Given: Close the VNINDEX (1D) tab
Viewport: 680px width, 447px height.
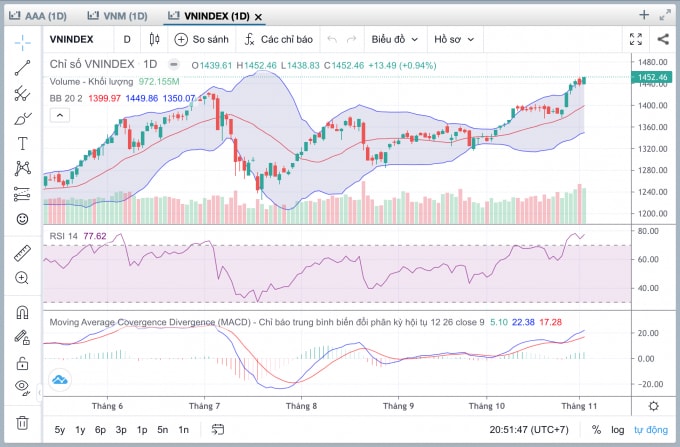Looking at the screenshot, I should (258, 17).
